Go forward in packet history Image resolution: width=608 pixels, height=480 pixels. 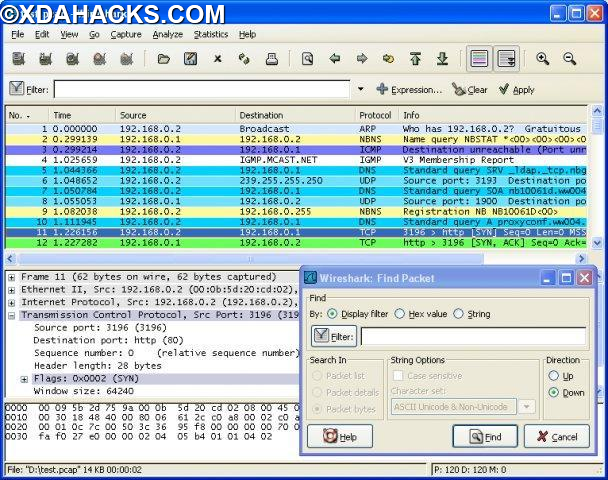click(x=362, y=59)
